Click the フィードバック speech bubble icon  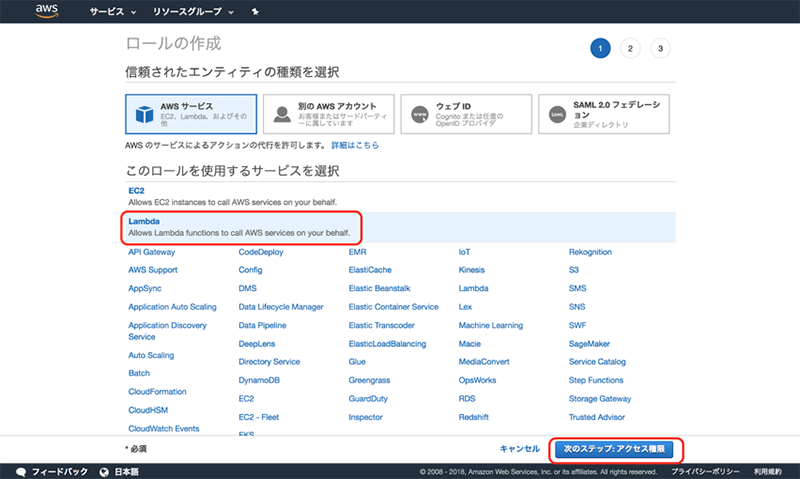(x=21, y=471)
